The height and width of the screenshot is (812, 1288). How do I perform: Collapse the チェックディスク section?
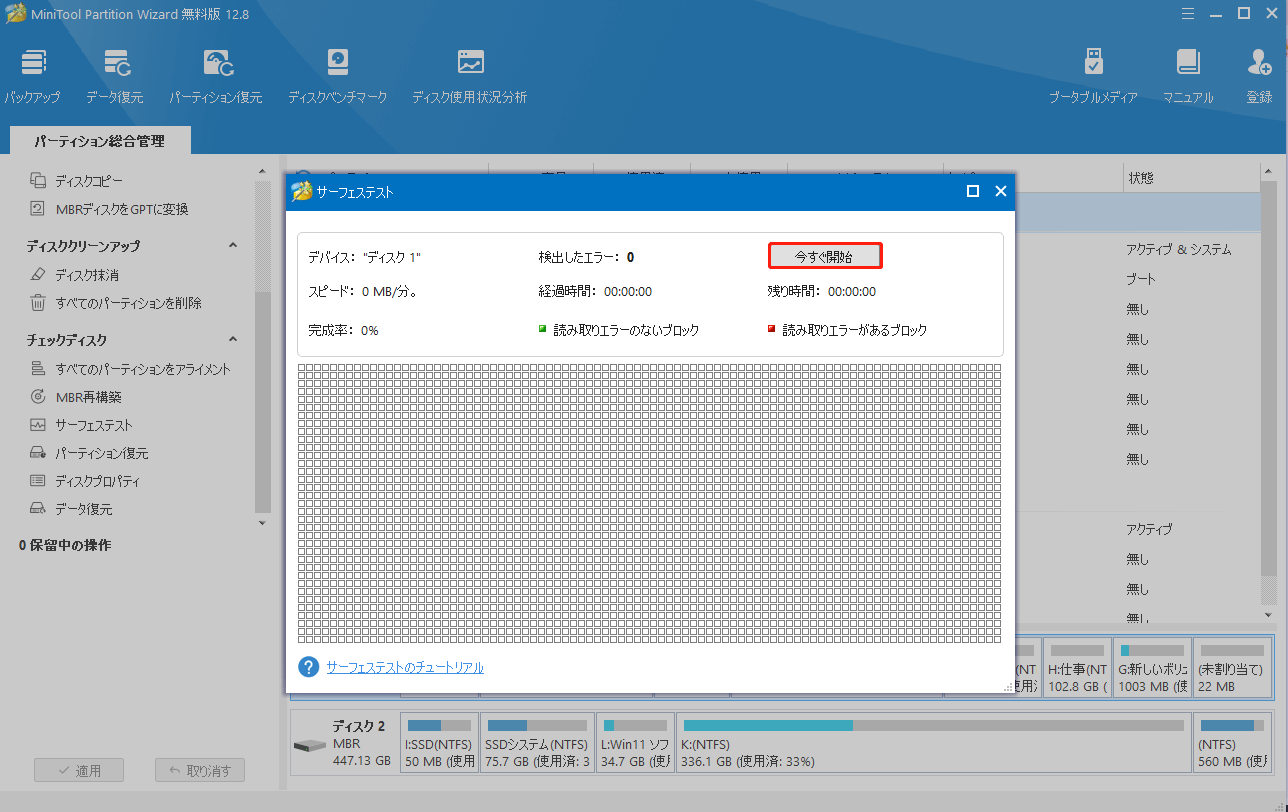[233, 340]
